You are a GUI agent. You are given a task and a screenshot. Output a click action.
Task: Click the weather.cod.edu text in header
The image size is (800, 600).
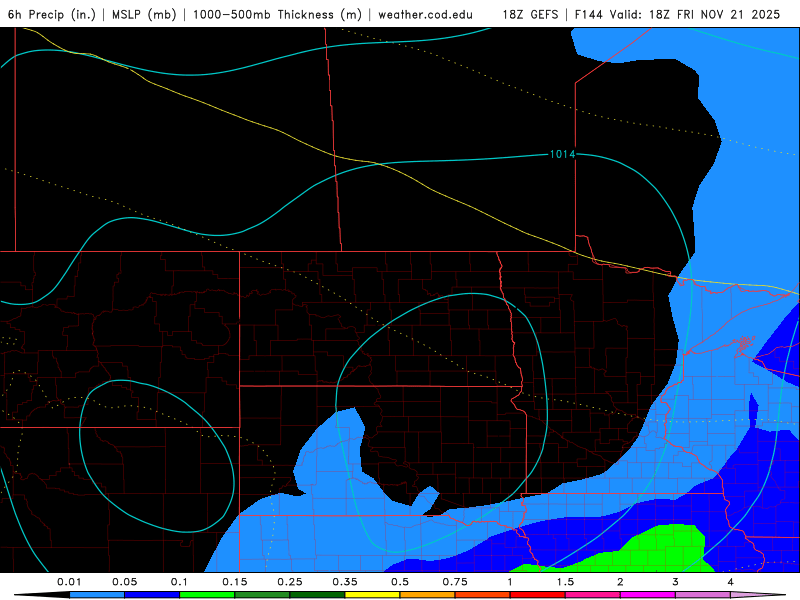pyautogui.click(x=425, y=14)
